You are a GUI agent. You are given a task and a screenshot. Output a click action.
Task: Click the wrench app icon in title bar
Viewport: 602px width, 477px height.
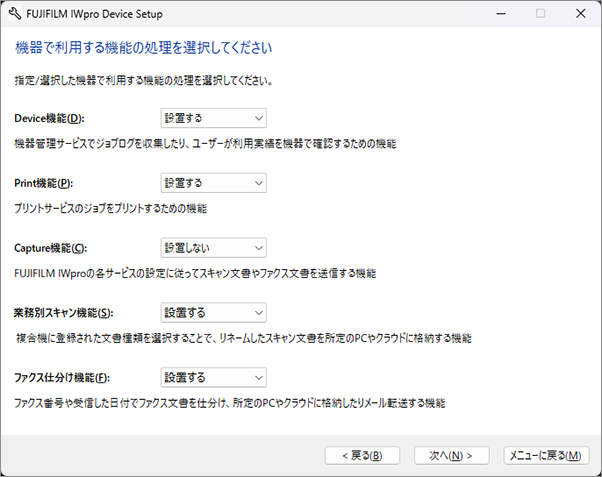point(15,14)
